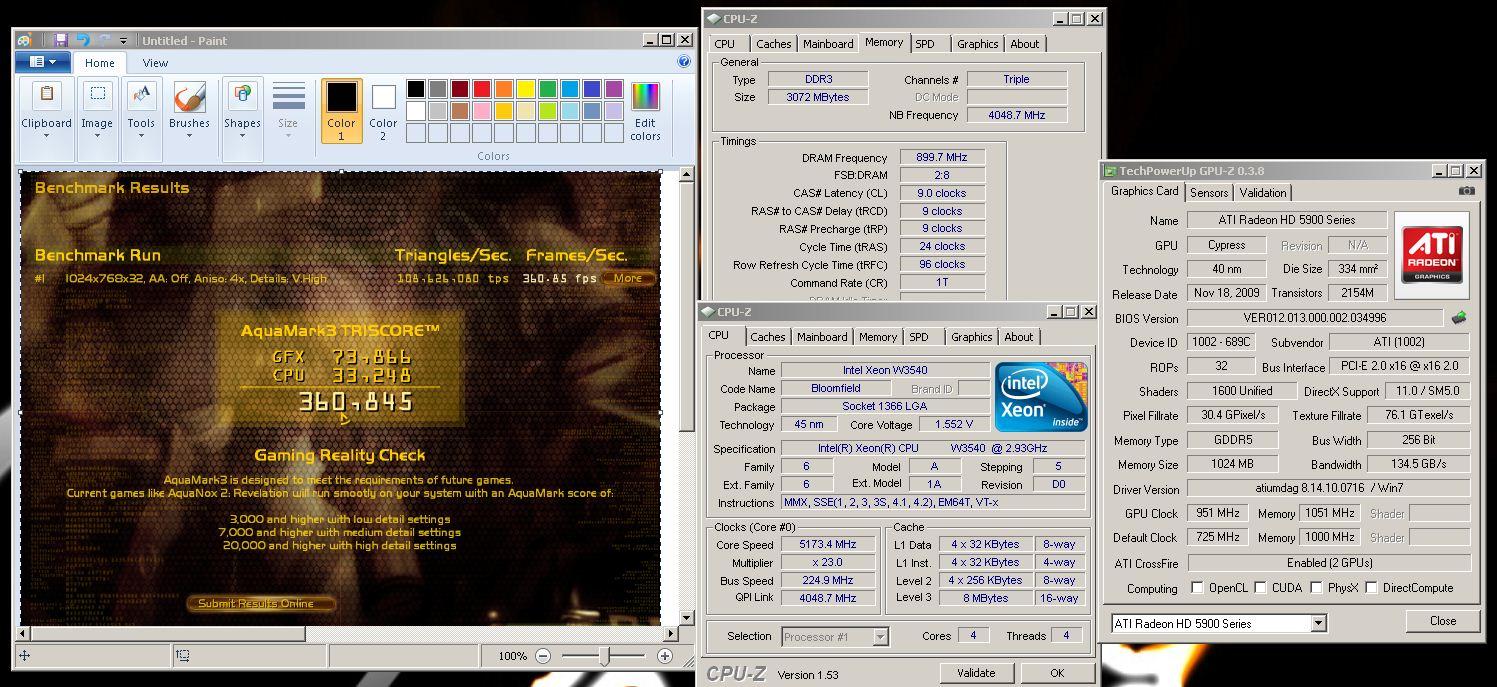
Task: Expand the Shapes group arrow
Action: tap(242, 137)
